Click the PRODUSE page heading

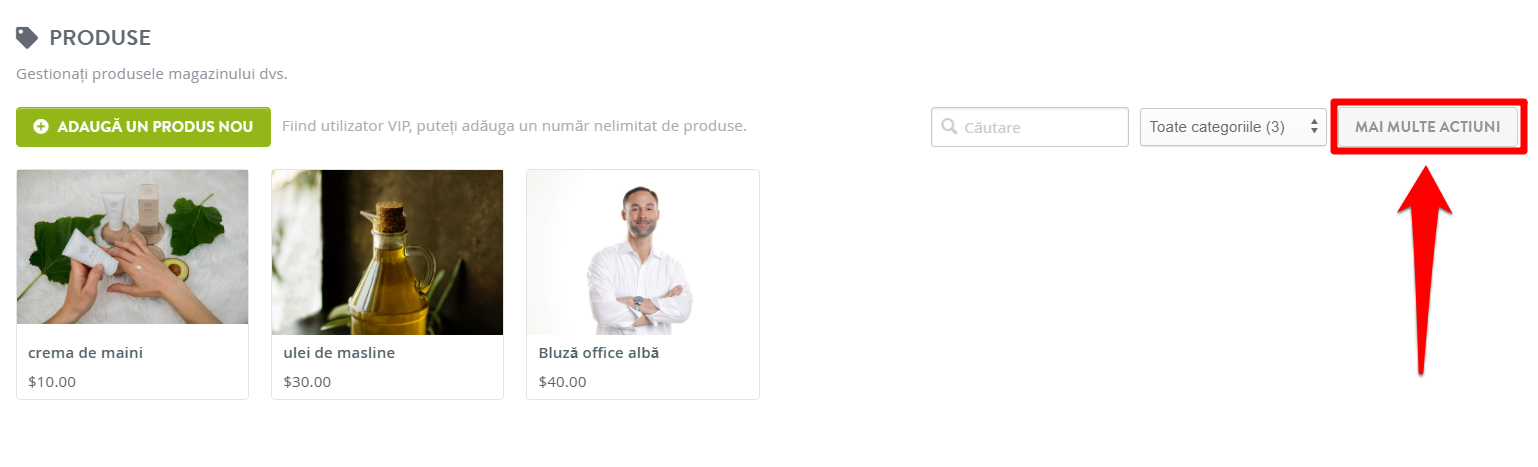coord(100,38)
